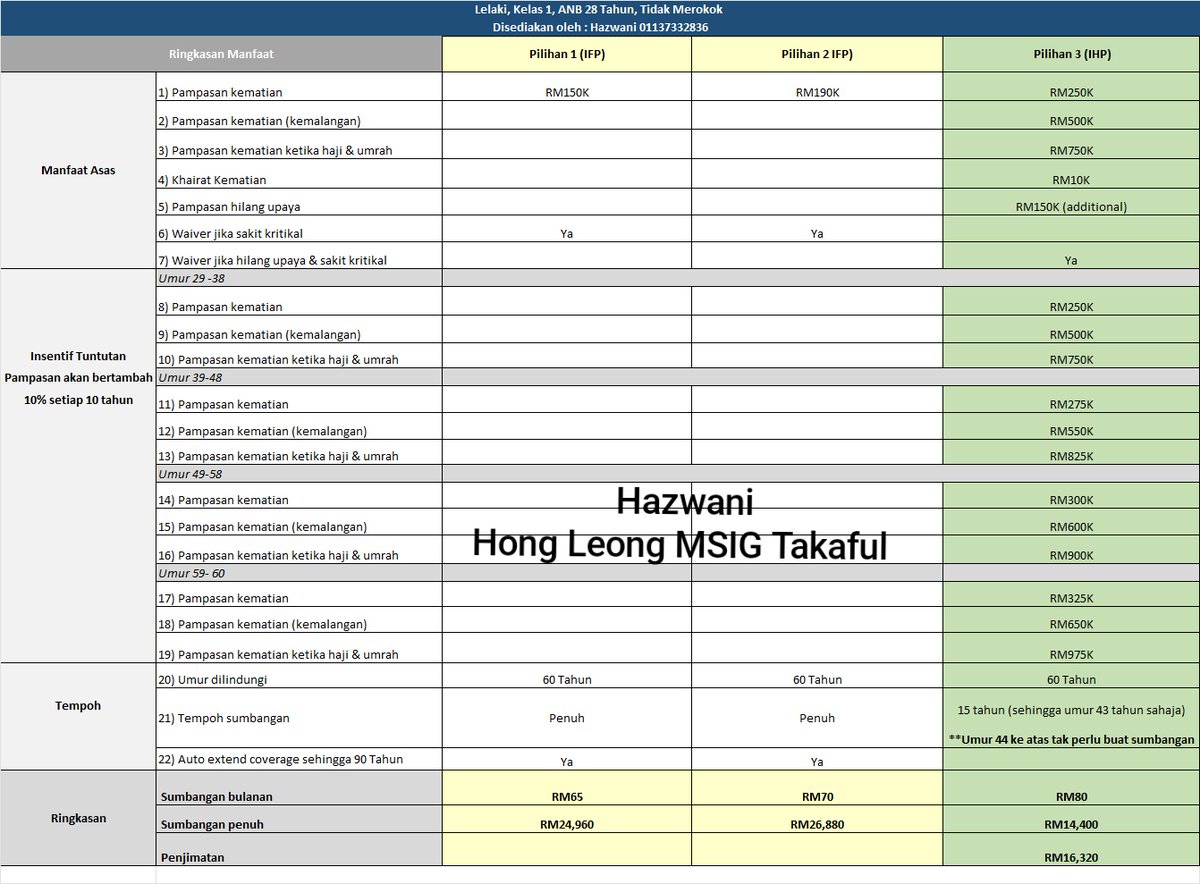Click the 'Sumbangan penuh' row label

[x=210, y=826]
